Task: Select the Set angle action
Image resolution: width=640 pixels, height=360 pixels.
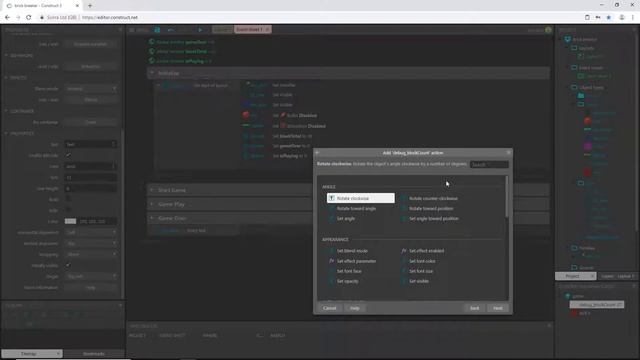Action: pyautogui.click(x=345, y=219)
